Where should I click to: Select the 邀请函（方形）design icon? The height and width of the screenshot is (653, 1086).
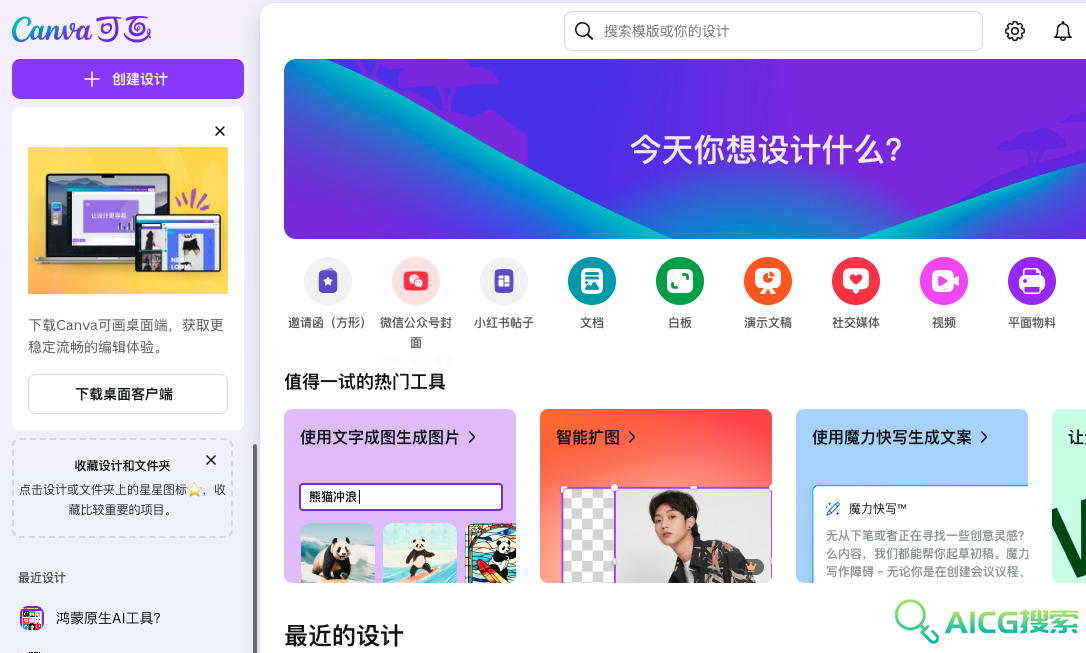pos(328,281)
